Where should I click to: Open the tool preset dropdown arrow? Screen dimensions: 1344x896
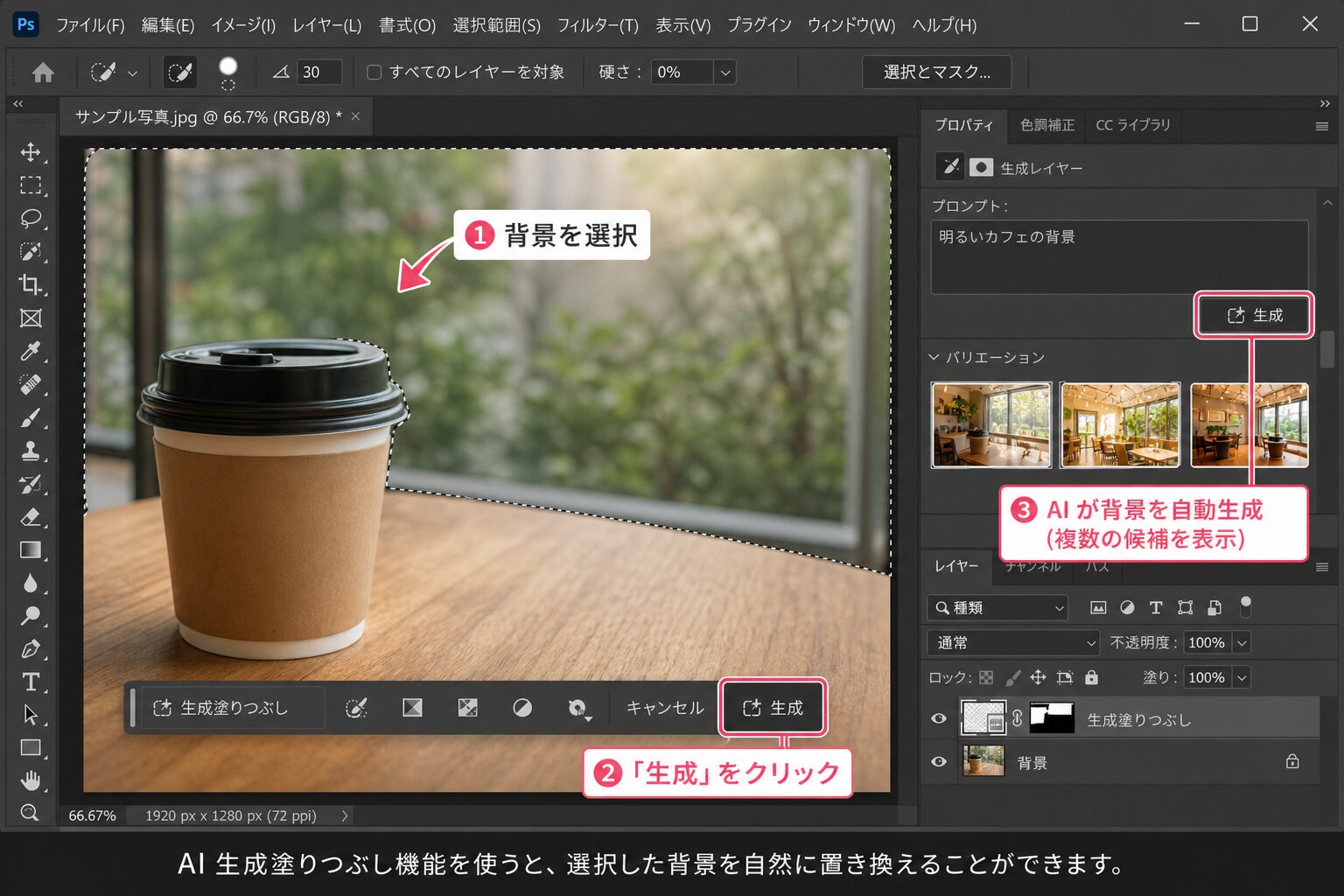(132, 73)
